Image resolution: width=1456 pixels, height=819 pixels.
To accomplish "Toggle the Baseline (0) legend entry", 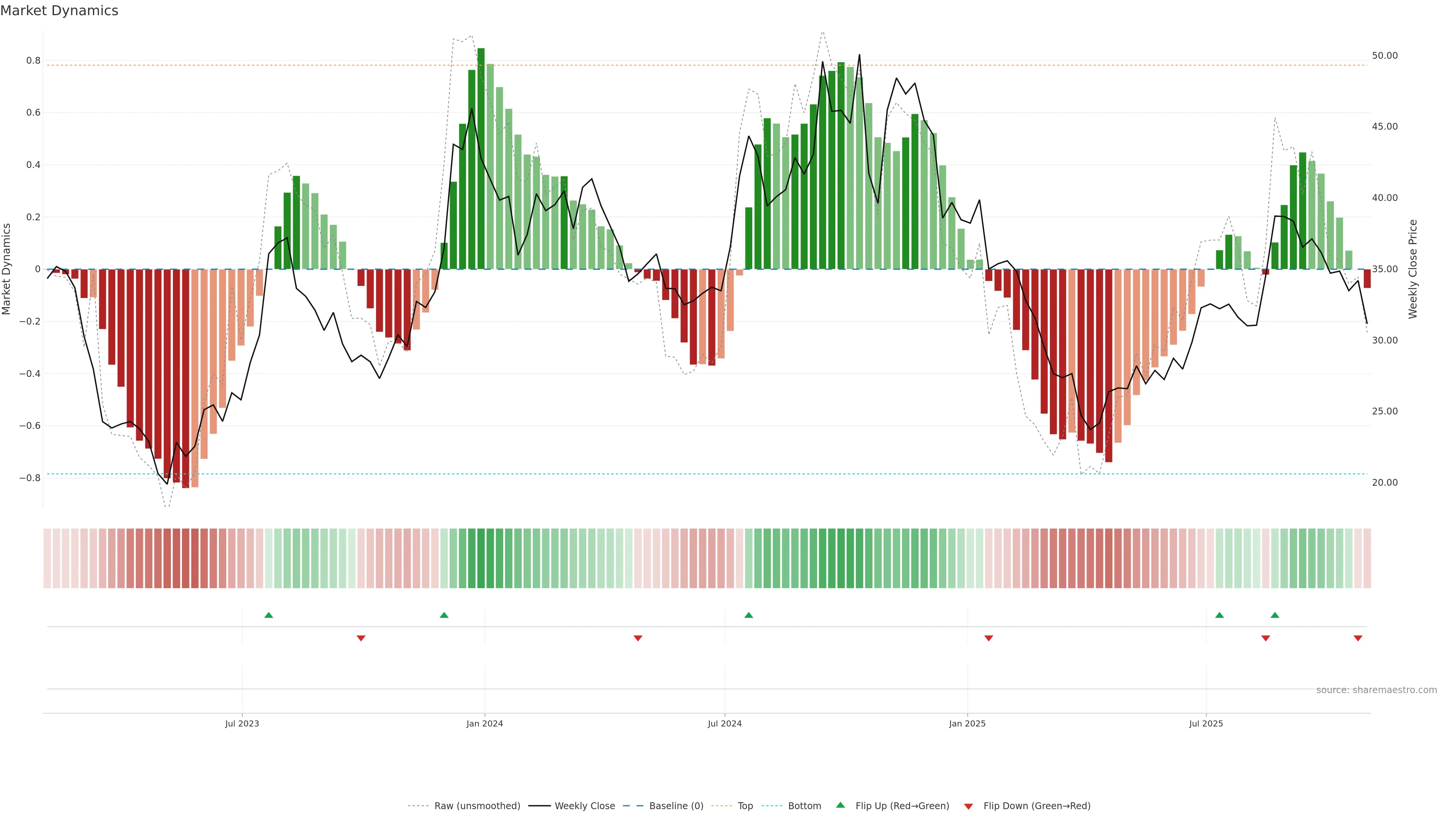I will click(x=676, y=806).
